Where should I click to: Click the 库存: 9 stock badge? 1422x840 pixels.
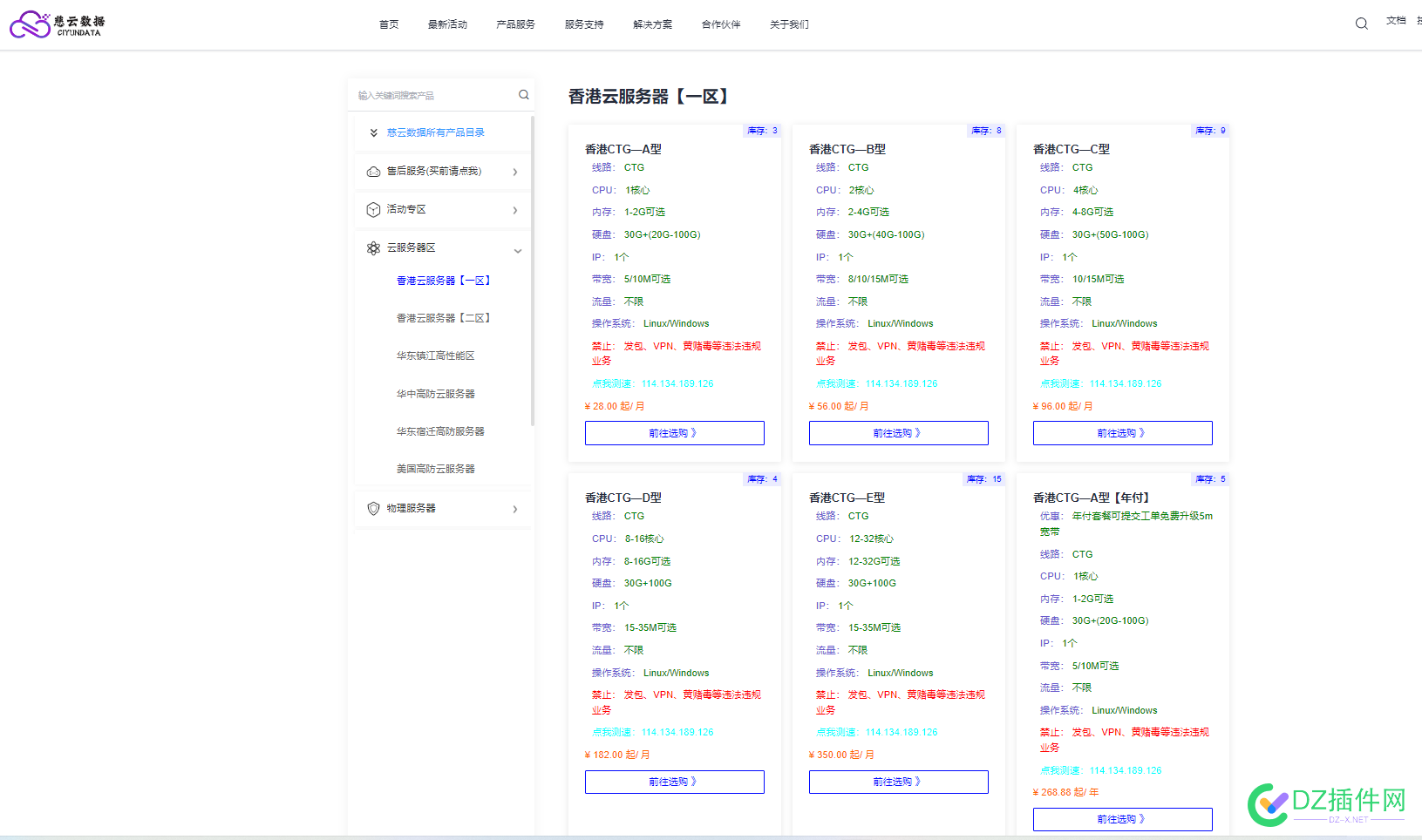coord(1210,131)
